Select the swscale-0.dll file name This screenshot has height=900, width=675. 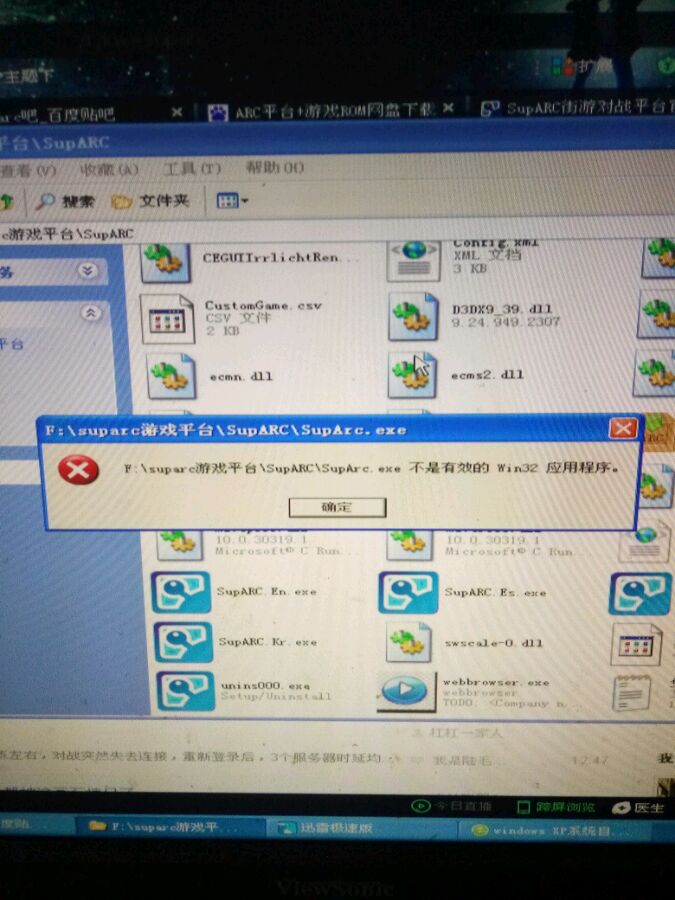tap(493, 643)
